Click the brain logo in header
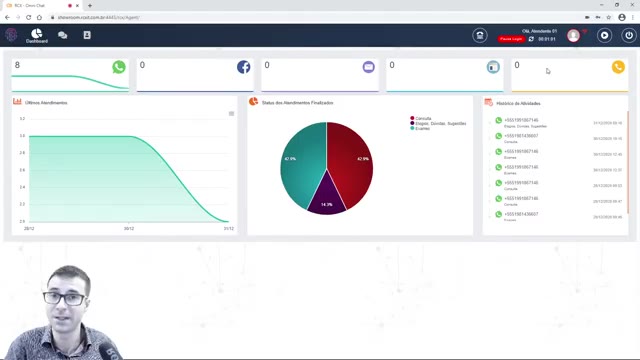This screenshot has height=360, width=640. tap(11, 35)
